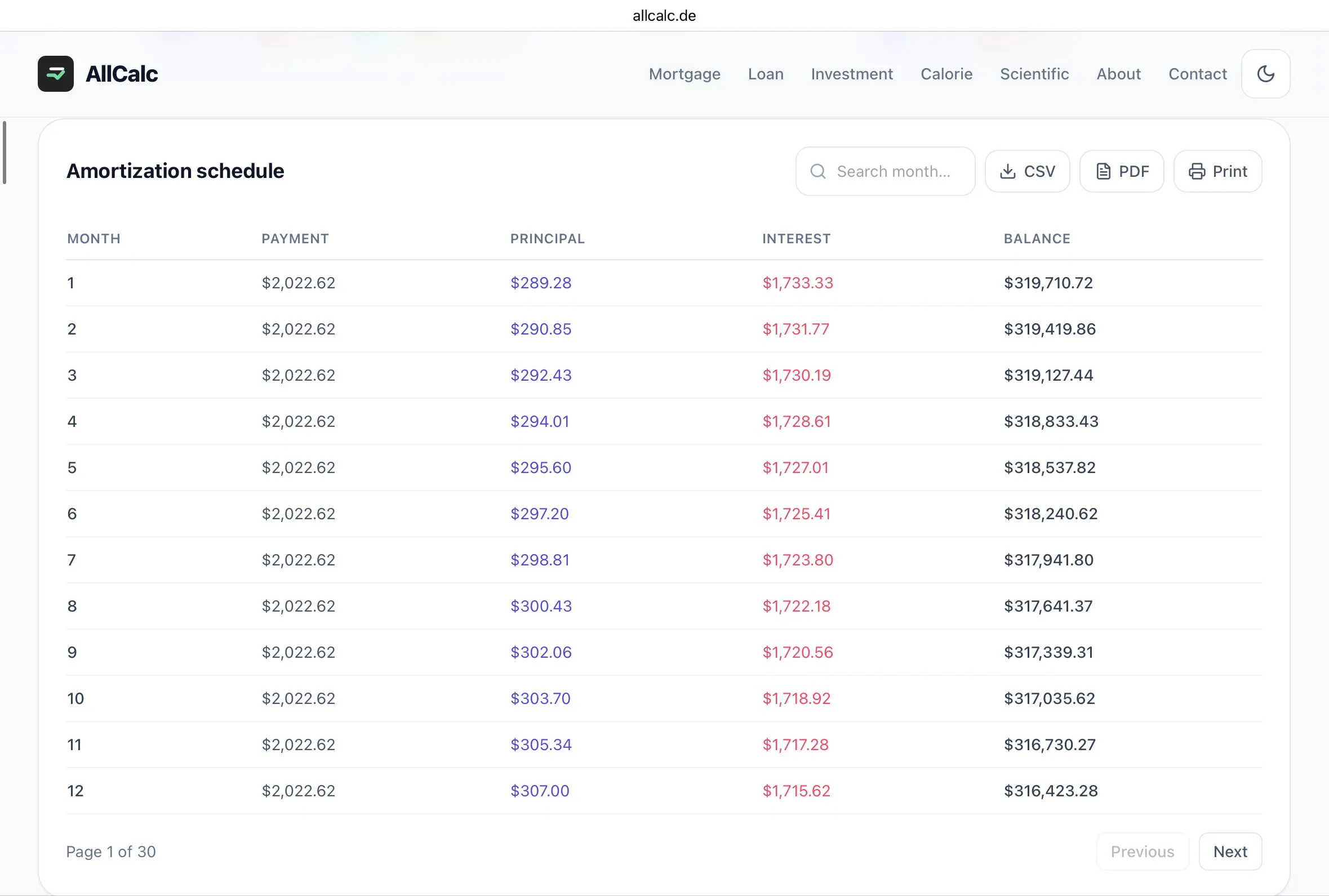Click balance $318,537.82
The image size is (1329, 896).
1050,468
